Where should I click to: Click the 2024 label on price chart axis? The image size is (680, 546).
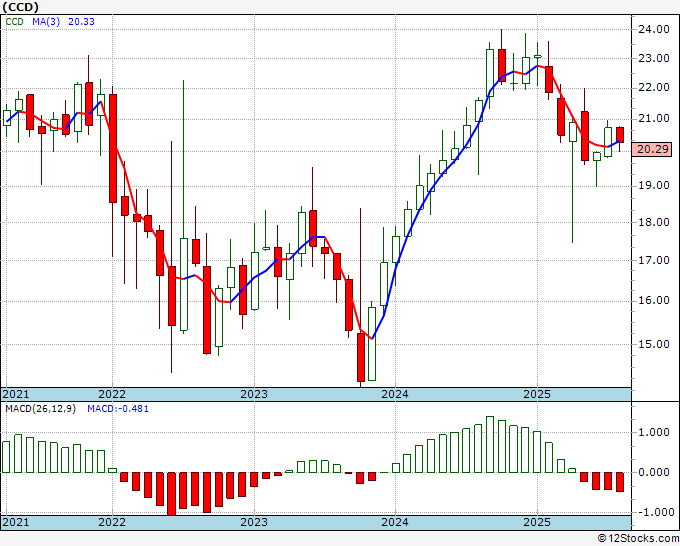coord(395,394)
